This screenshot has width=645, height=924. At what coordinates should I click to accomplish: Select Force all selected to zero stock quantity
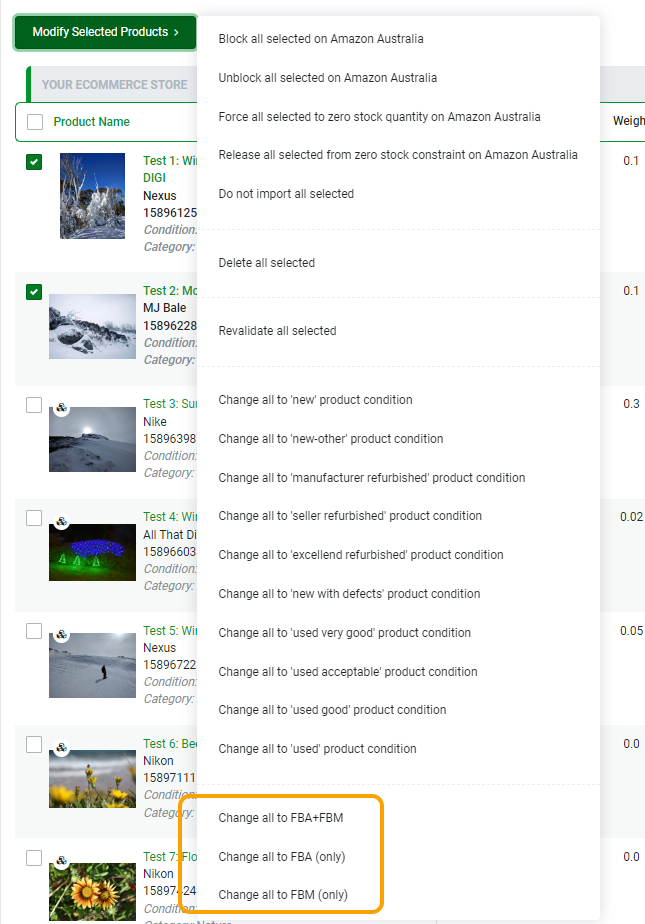point(379,117)
